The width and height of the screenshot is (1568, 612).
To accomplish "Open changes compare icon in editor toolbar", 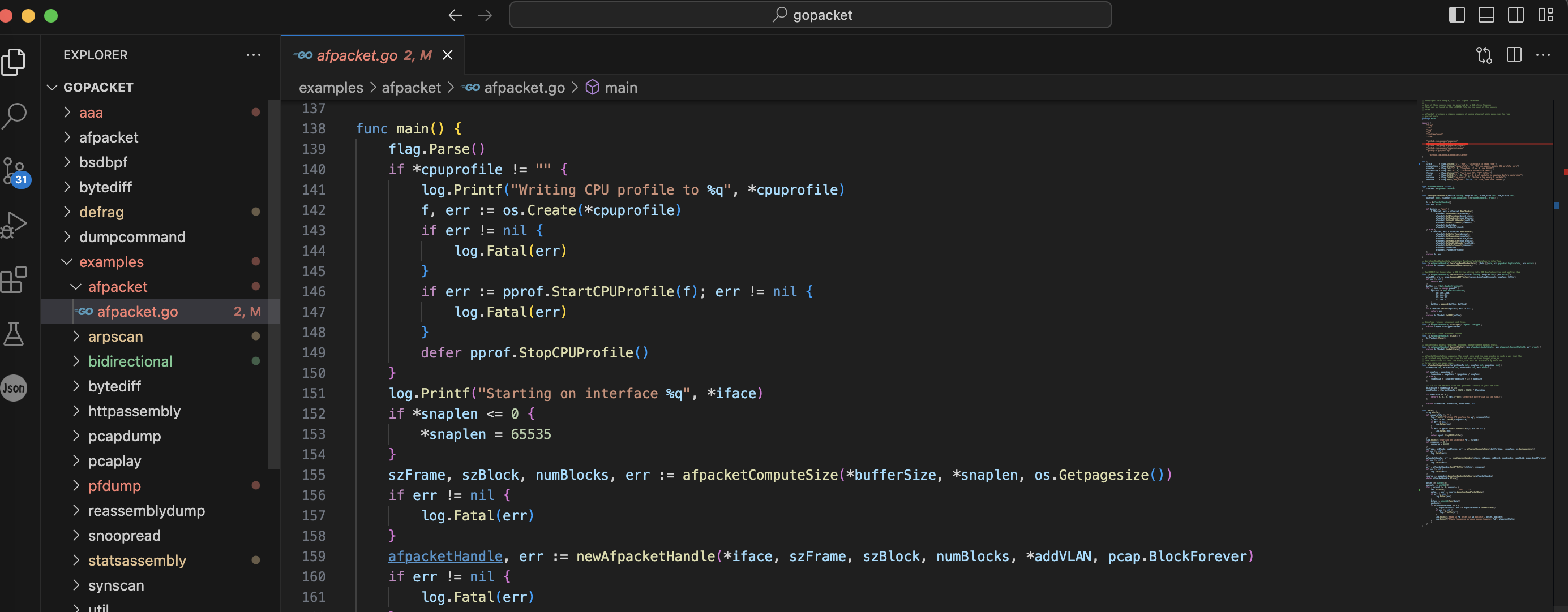I will pos(1484,55).
